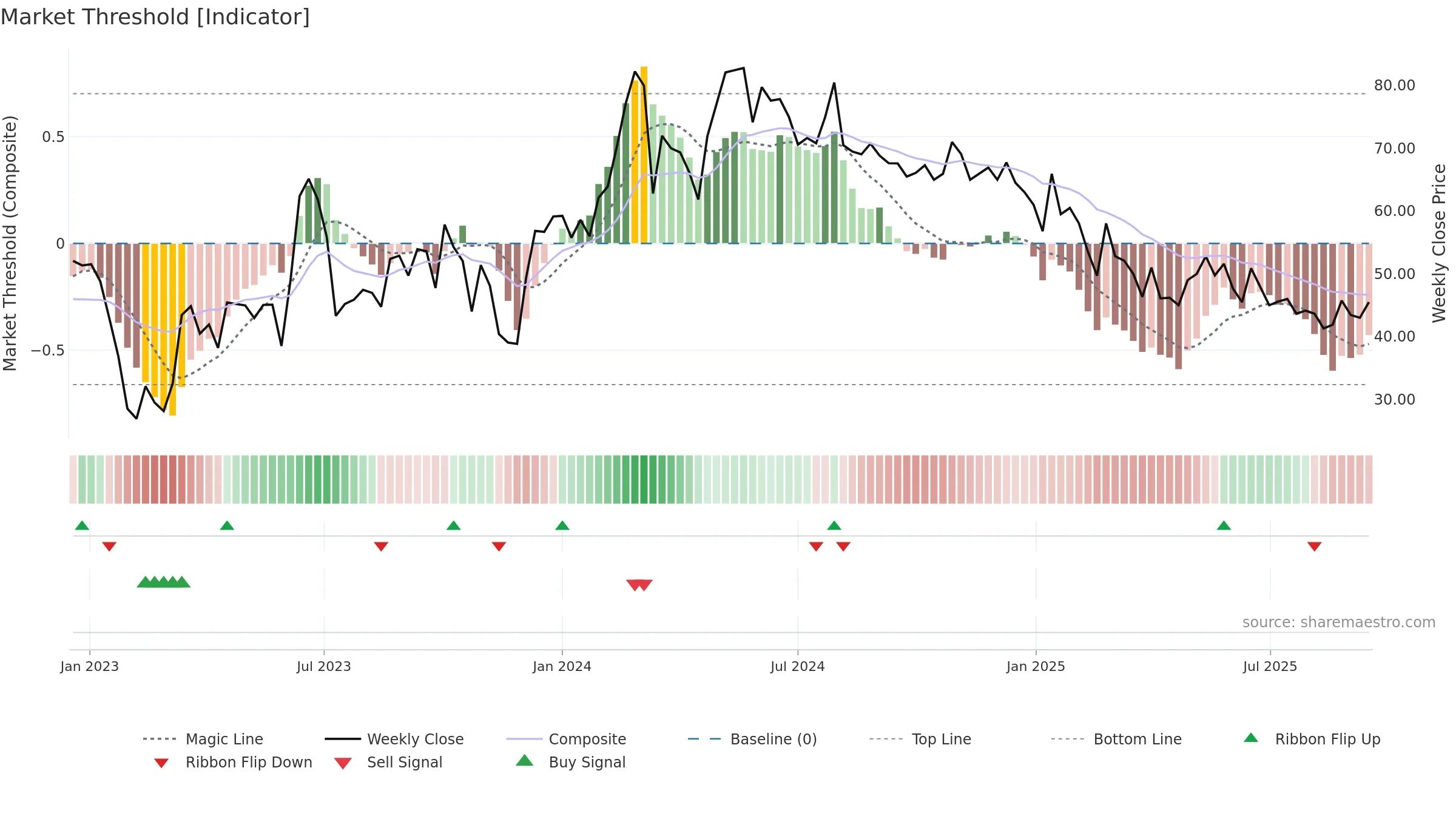Click the Jul 2024 x-axis label
Image resolution: width=1456 pixels, height=819 pixels.
click(798, 666)
